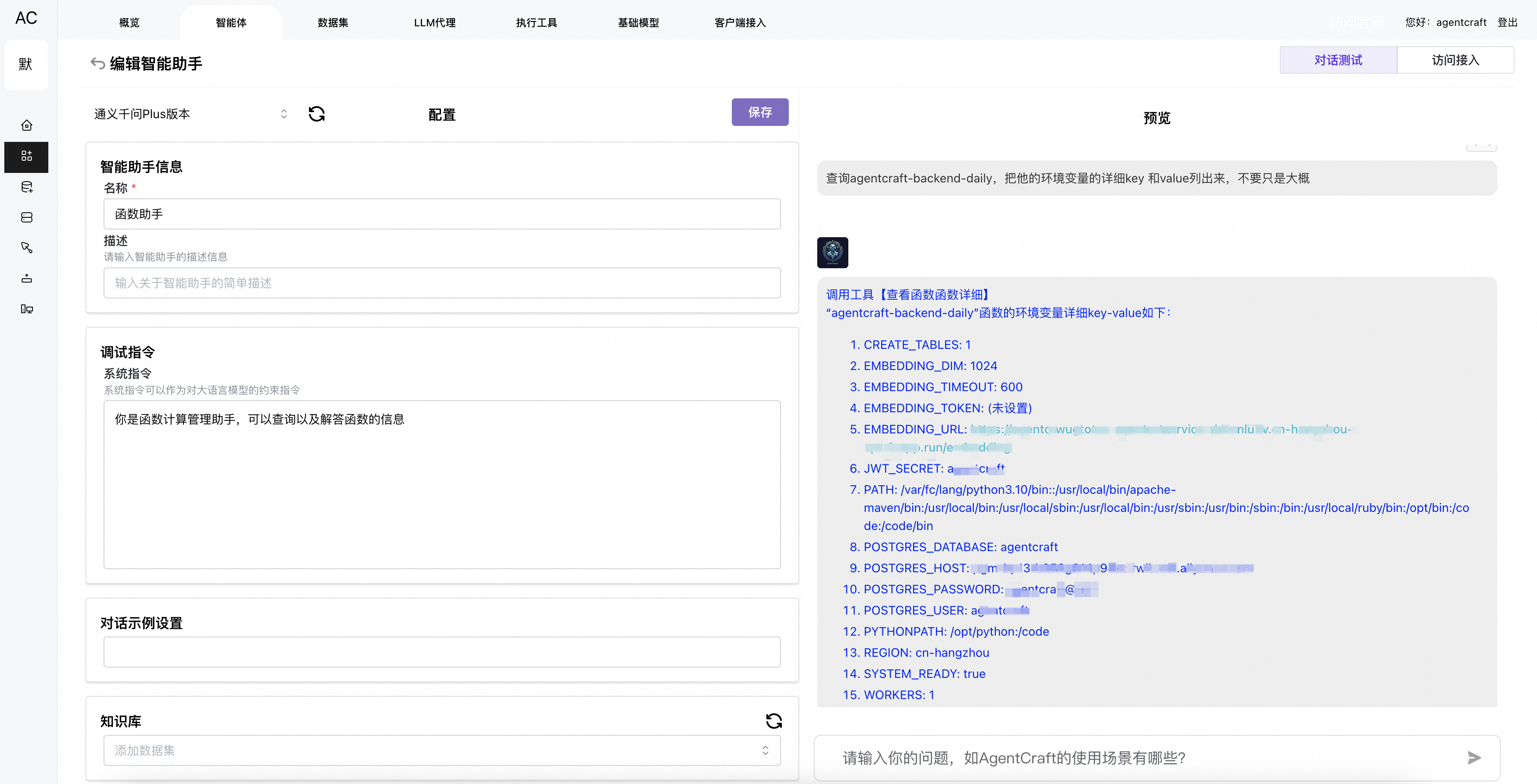Click the 预览 panel heading
Viewport: 1537px width, 784px height.
pyautogui.click(x=1157, y=118)
